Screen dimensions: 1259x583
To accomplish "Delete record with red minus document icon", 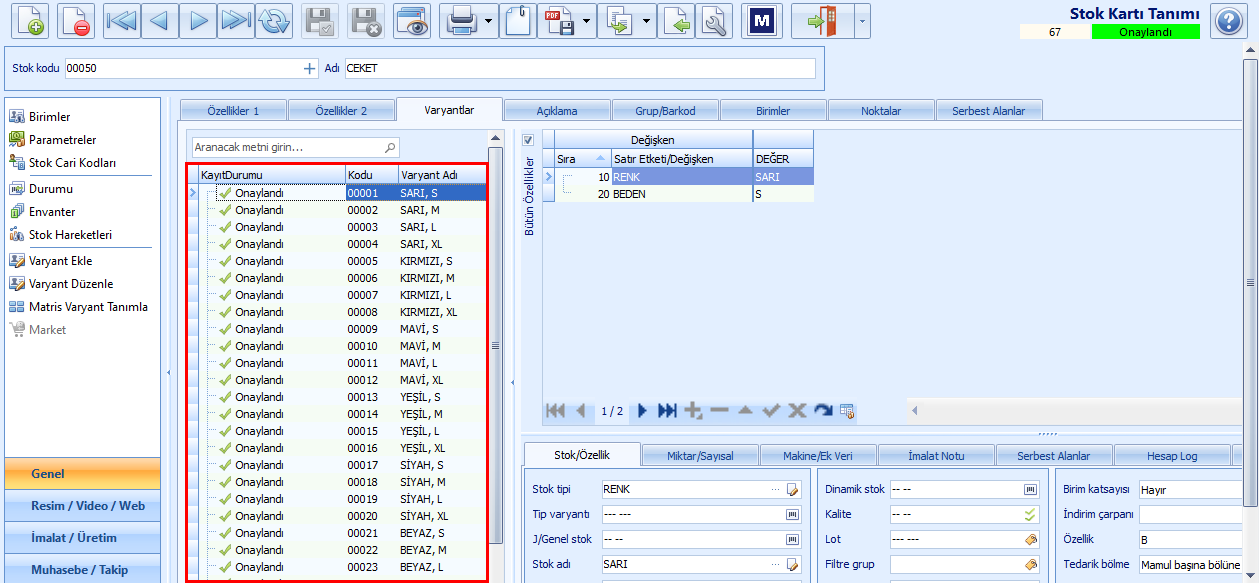I will click(x=77, y=21).
